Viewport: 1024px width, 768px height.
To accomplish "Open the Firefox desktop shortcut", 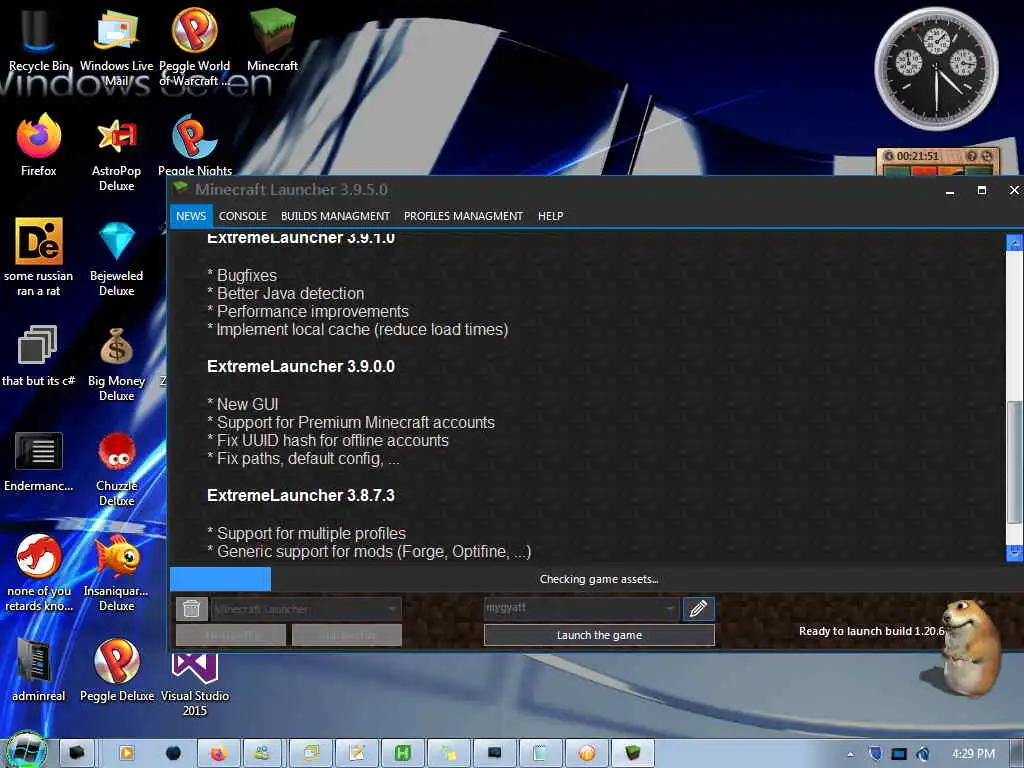I will pyautogui.click(x=39, y=145).
